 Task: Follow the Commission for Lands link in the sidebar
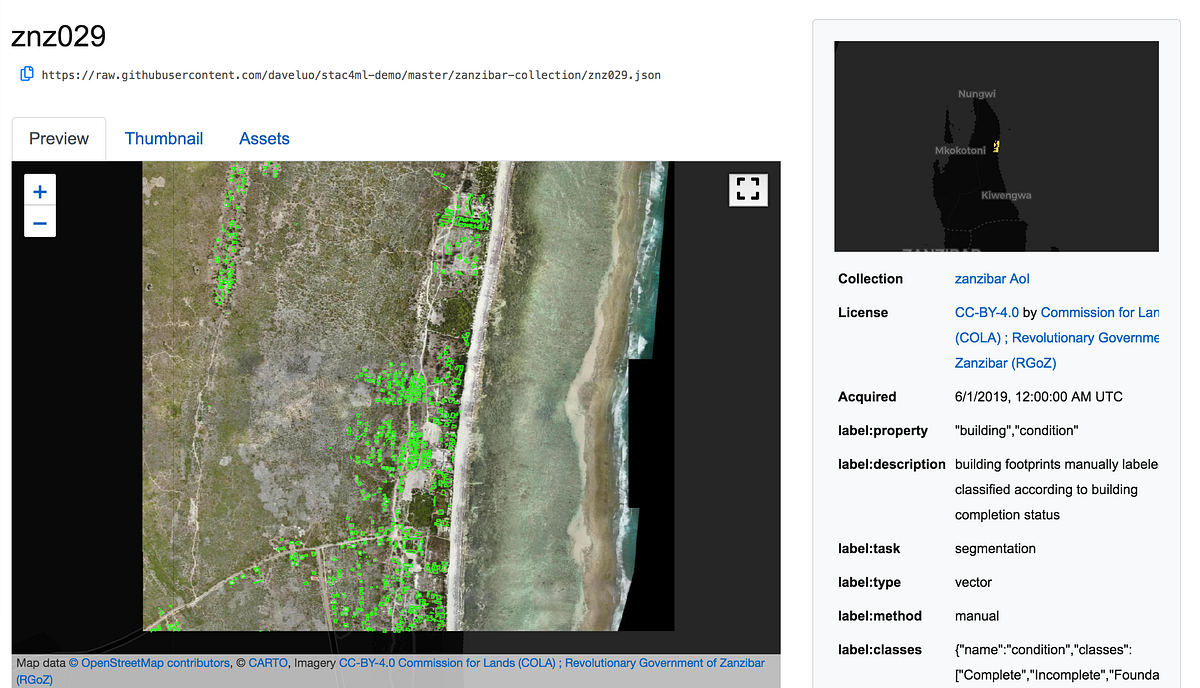coord(1099,313)
